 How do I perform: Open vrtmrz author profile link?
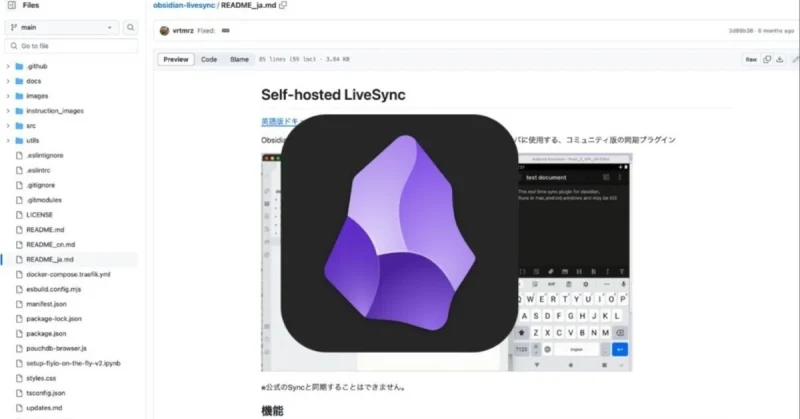(x=183, y=31)
